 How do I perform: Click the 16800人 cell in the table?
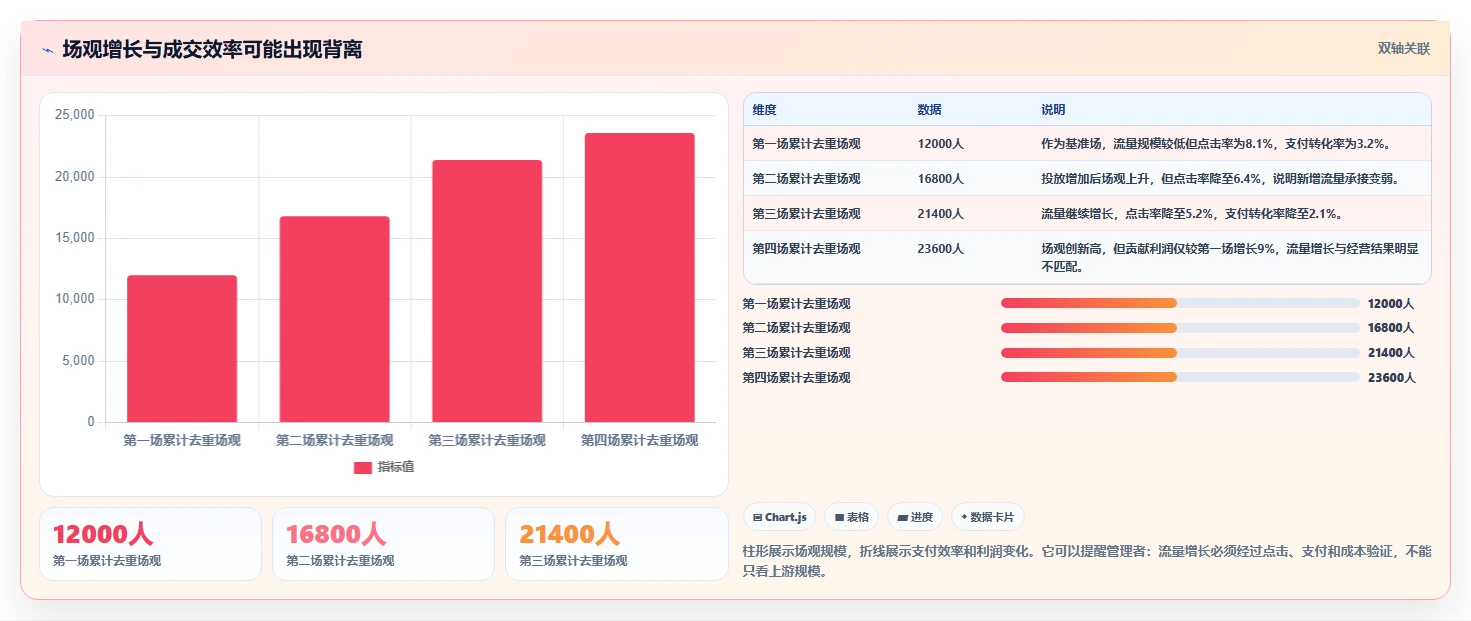coord(940,179)
